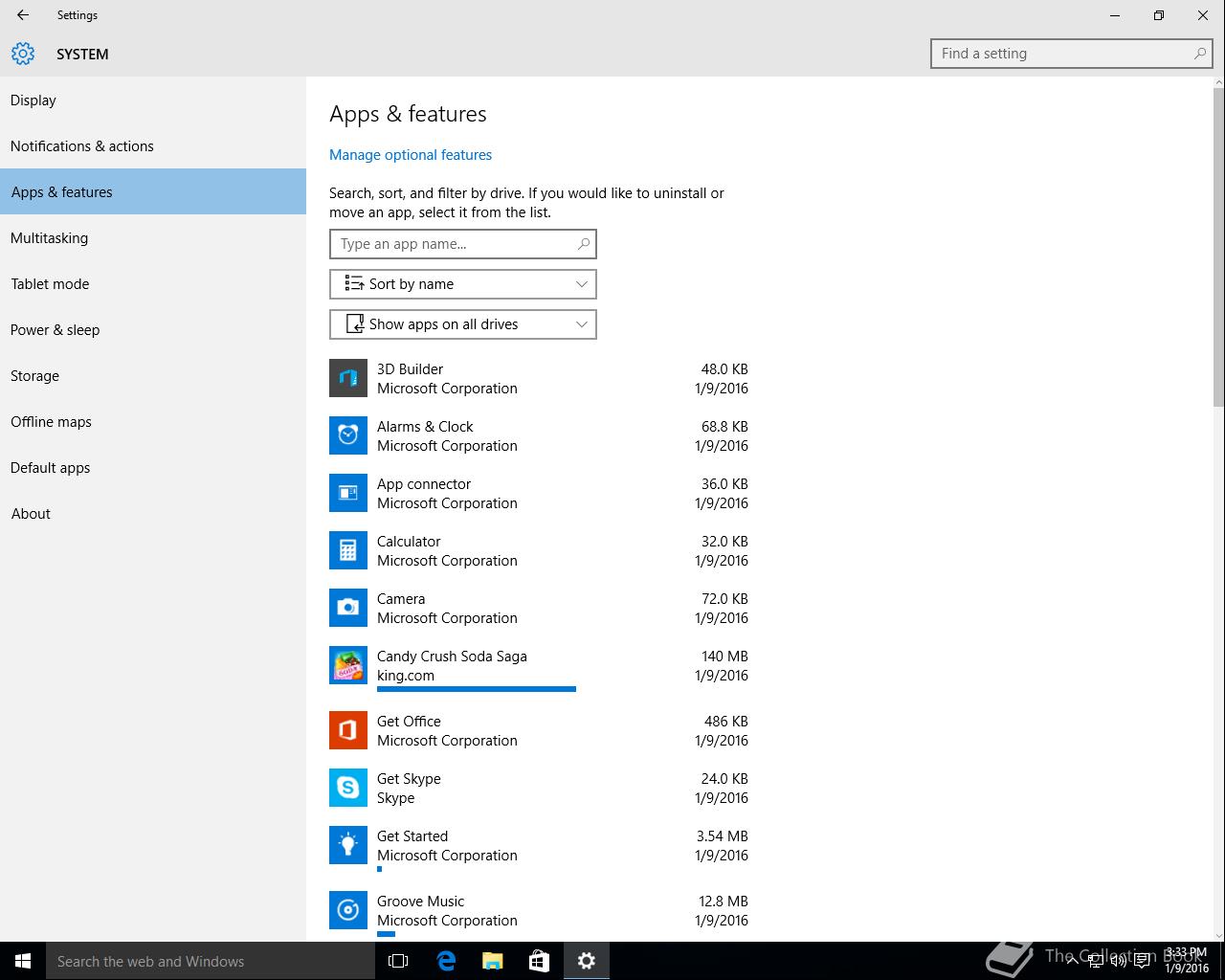Click the Candy Crush Soda Saga icon

(348, 665)
